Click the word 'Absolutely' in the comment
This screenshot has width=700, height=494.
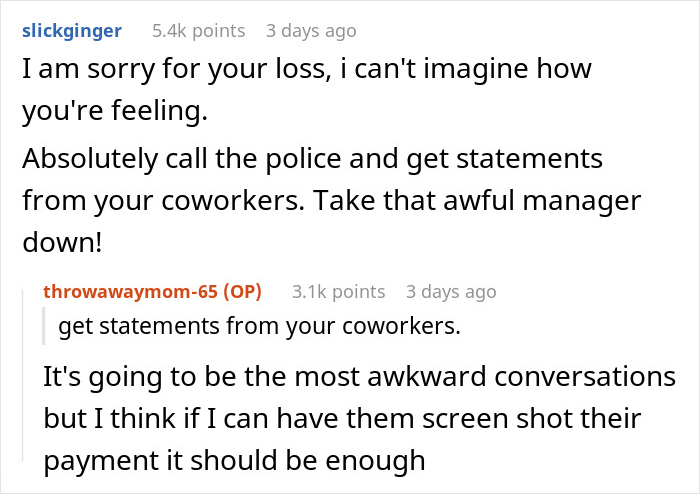coord(106,158)
